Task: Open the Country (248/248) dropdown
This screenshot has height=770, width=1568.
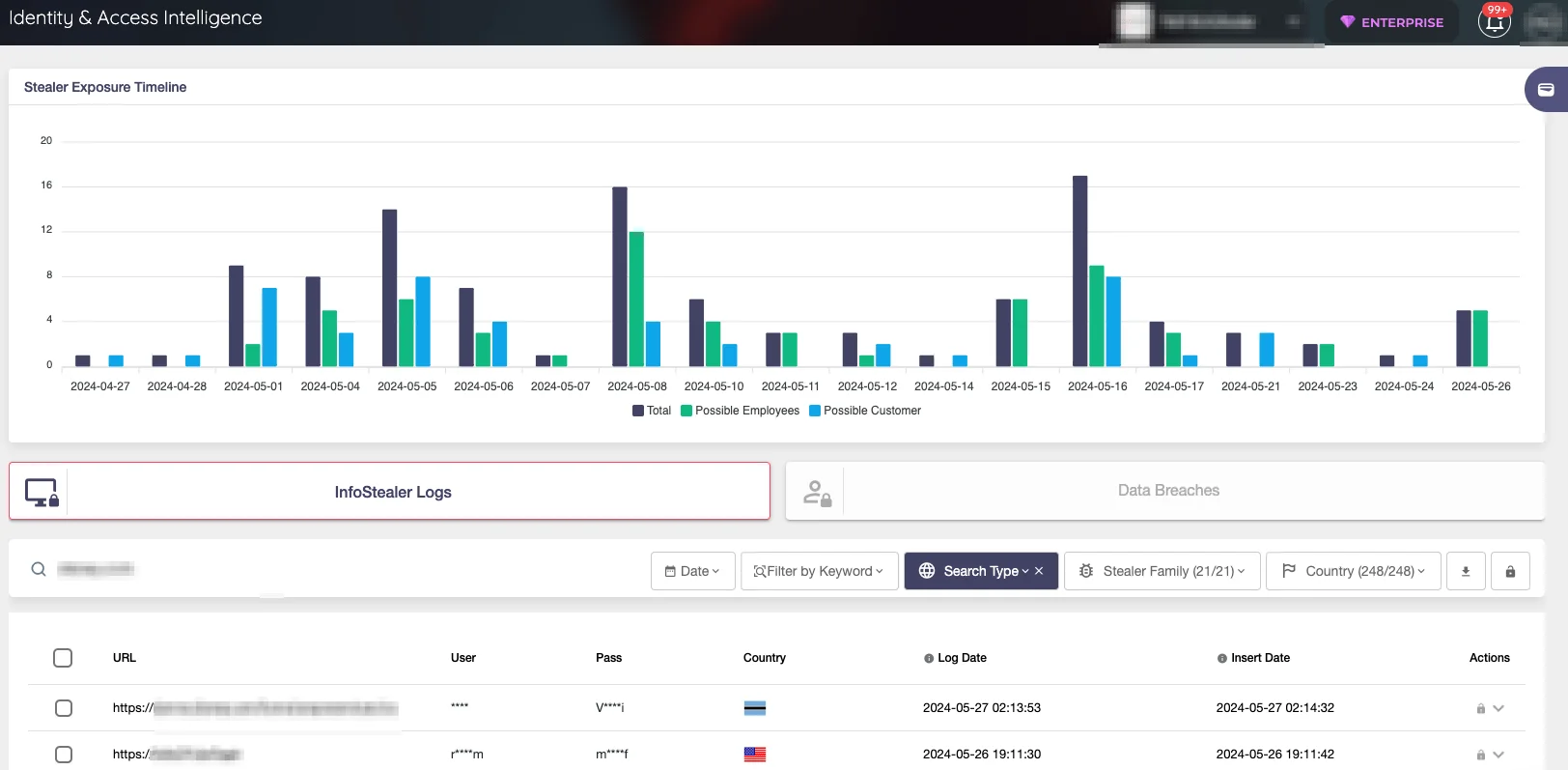Action: [x=1354, y=571]
